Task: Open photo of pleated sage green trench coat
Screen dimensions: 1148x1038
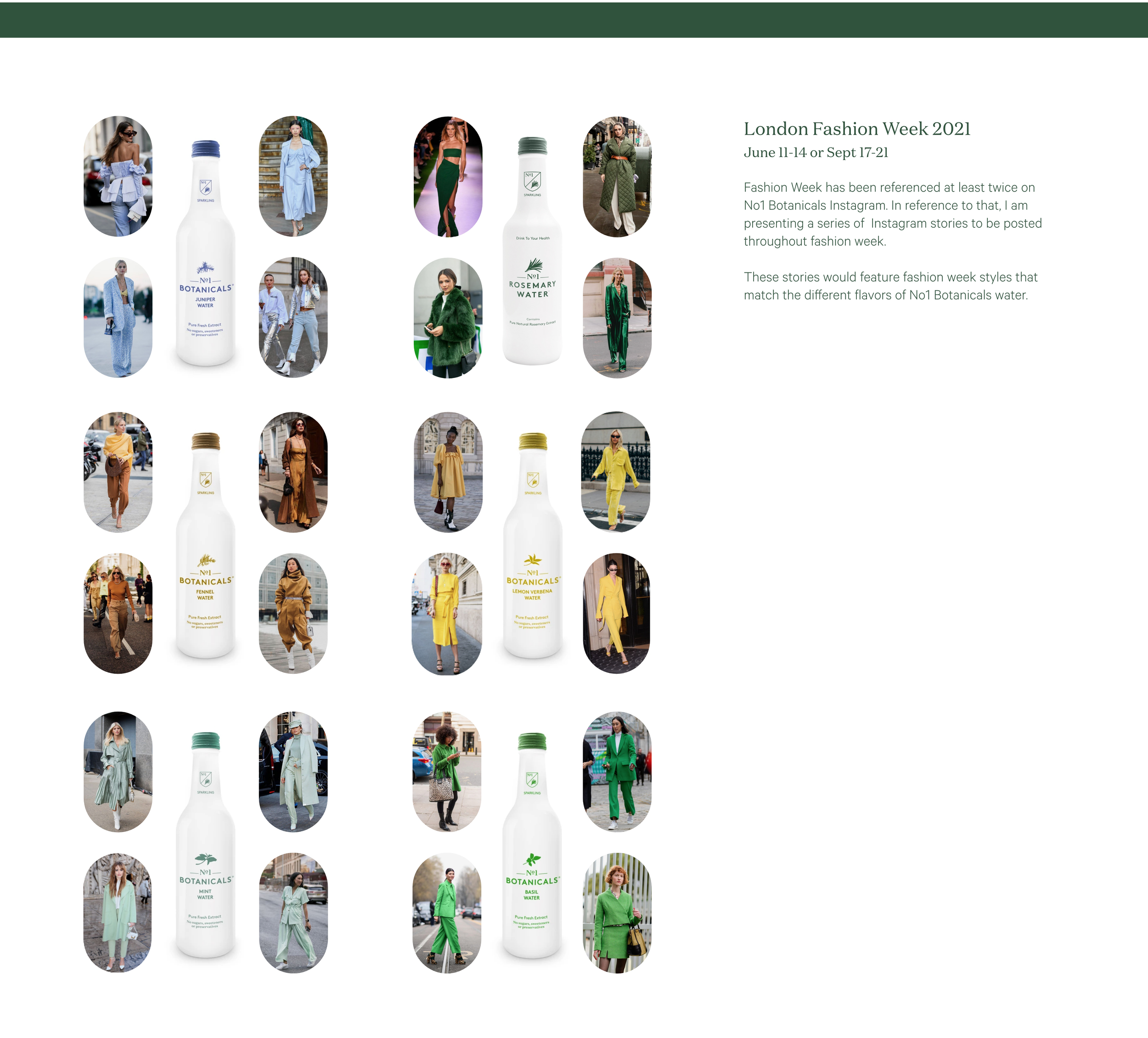Action: pyautogui.click(x=118, y=771)
